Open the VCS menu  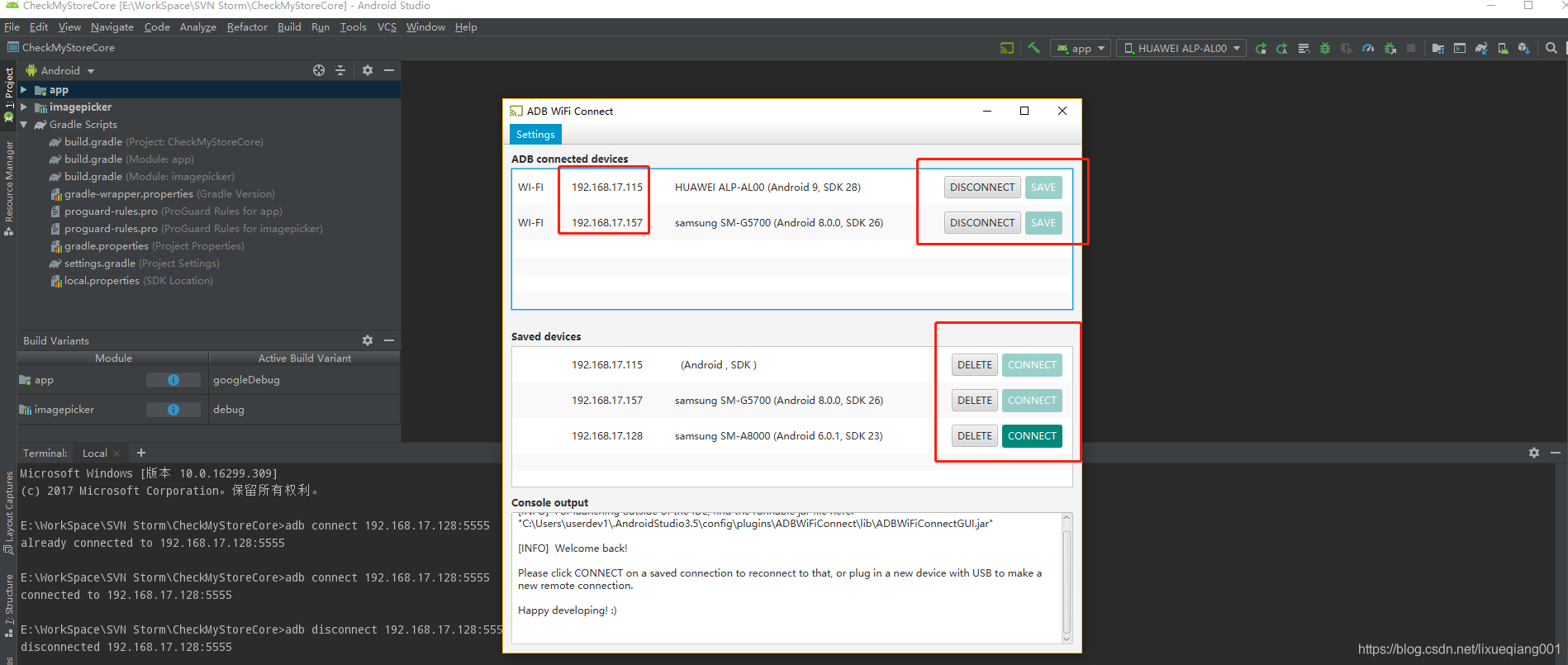click(387, 27)
